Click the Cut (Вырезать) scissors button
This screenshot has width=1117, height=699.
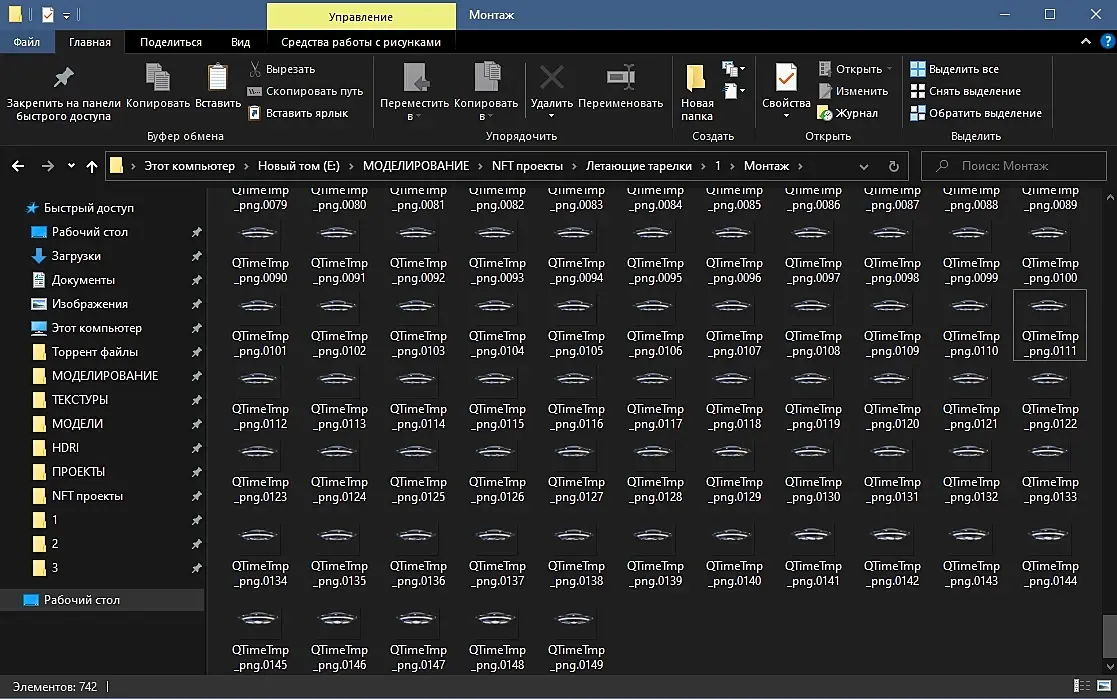281,69
